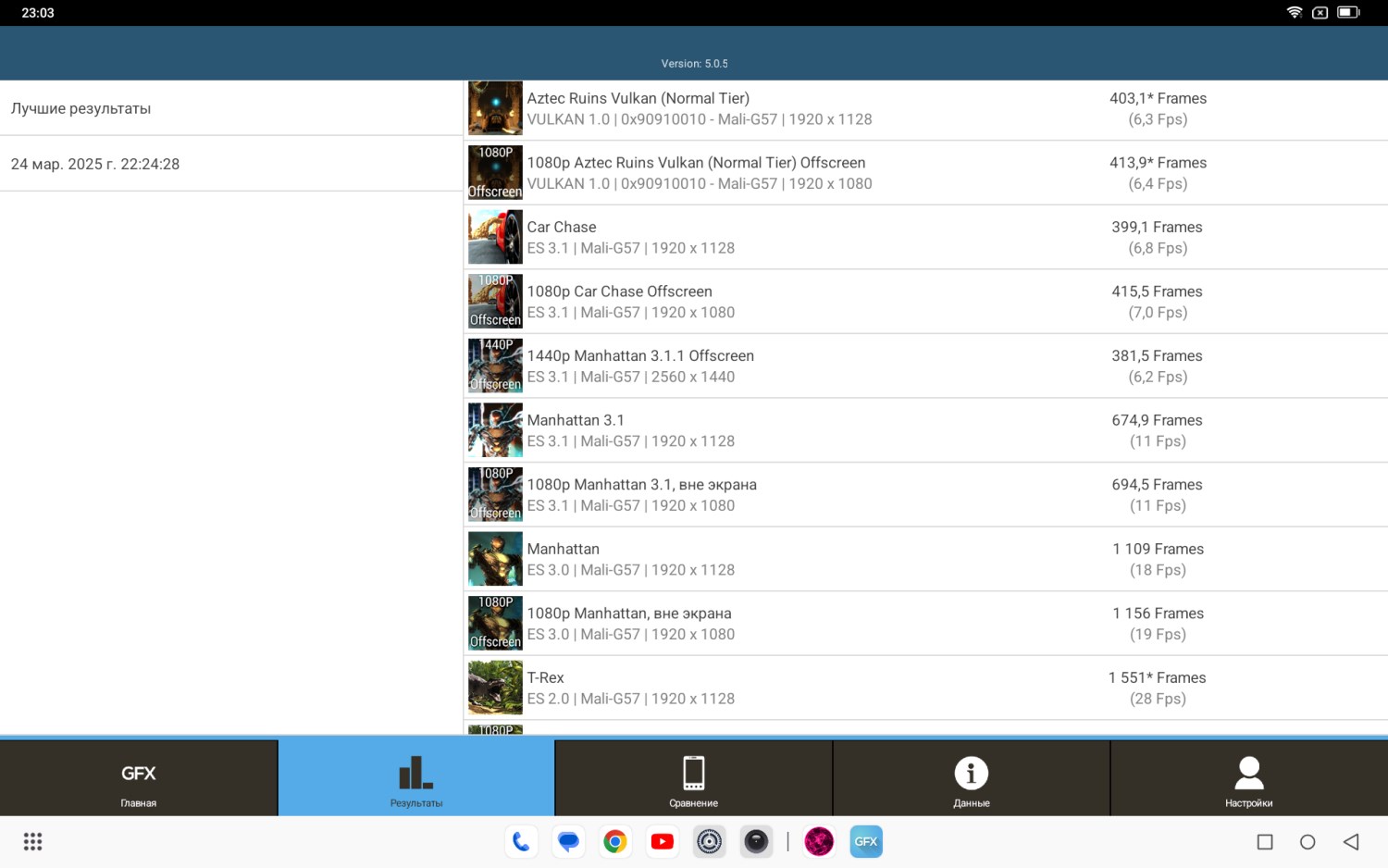Click the 403,1* Frames score

click(x=1158, y=98)
